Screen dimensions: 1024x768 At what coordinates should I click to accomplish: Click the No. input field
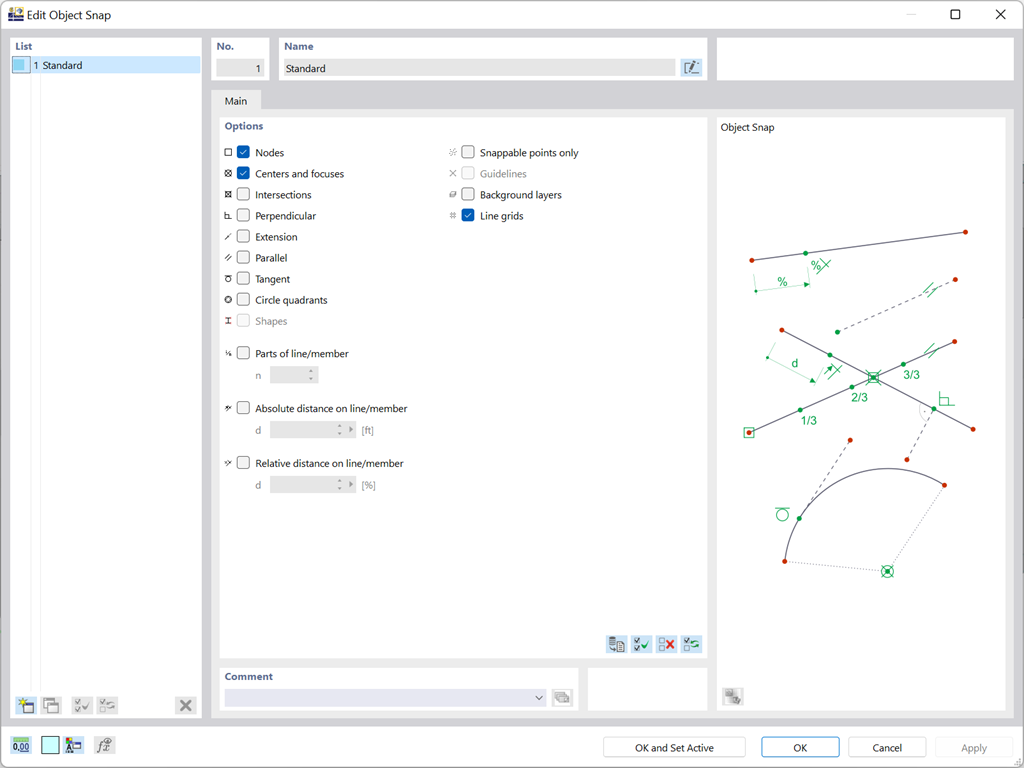[240, 67]
